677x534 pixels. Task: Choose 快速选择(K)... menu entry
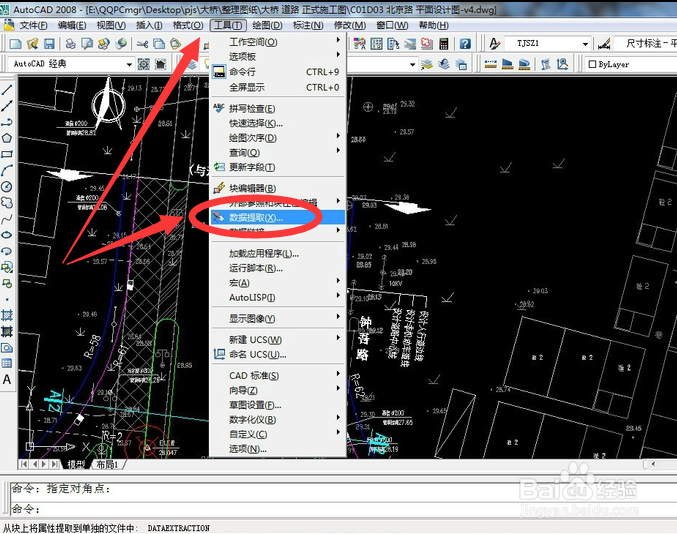(x=278, y=123)
